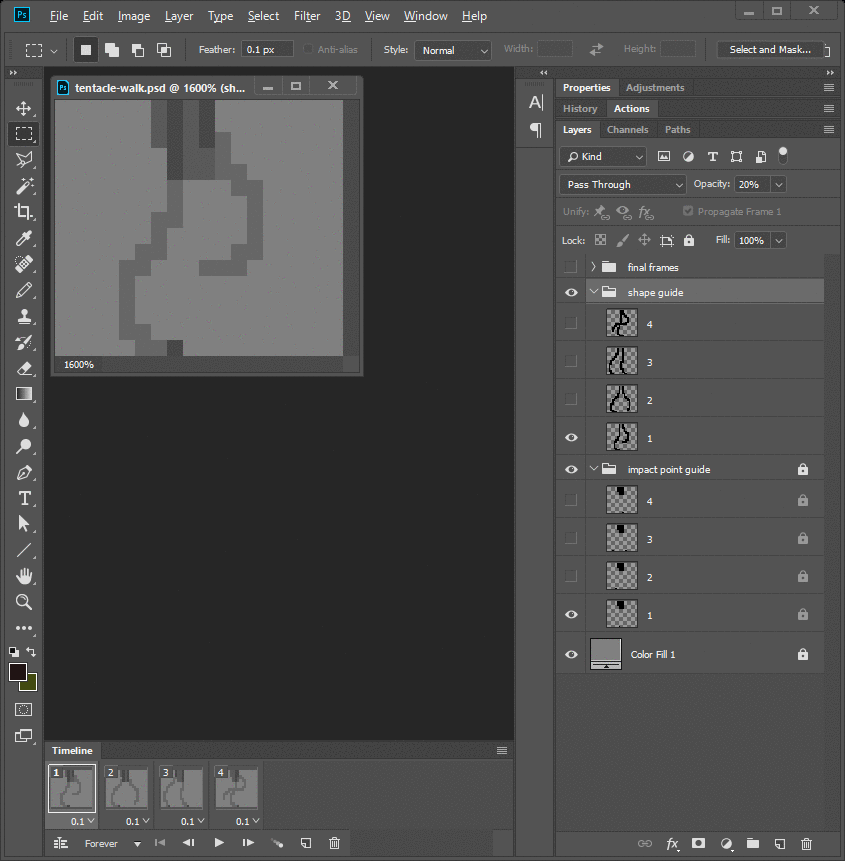
Task: Click the Create new layer icon
Action: click(780, 844)
